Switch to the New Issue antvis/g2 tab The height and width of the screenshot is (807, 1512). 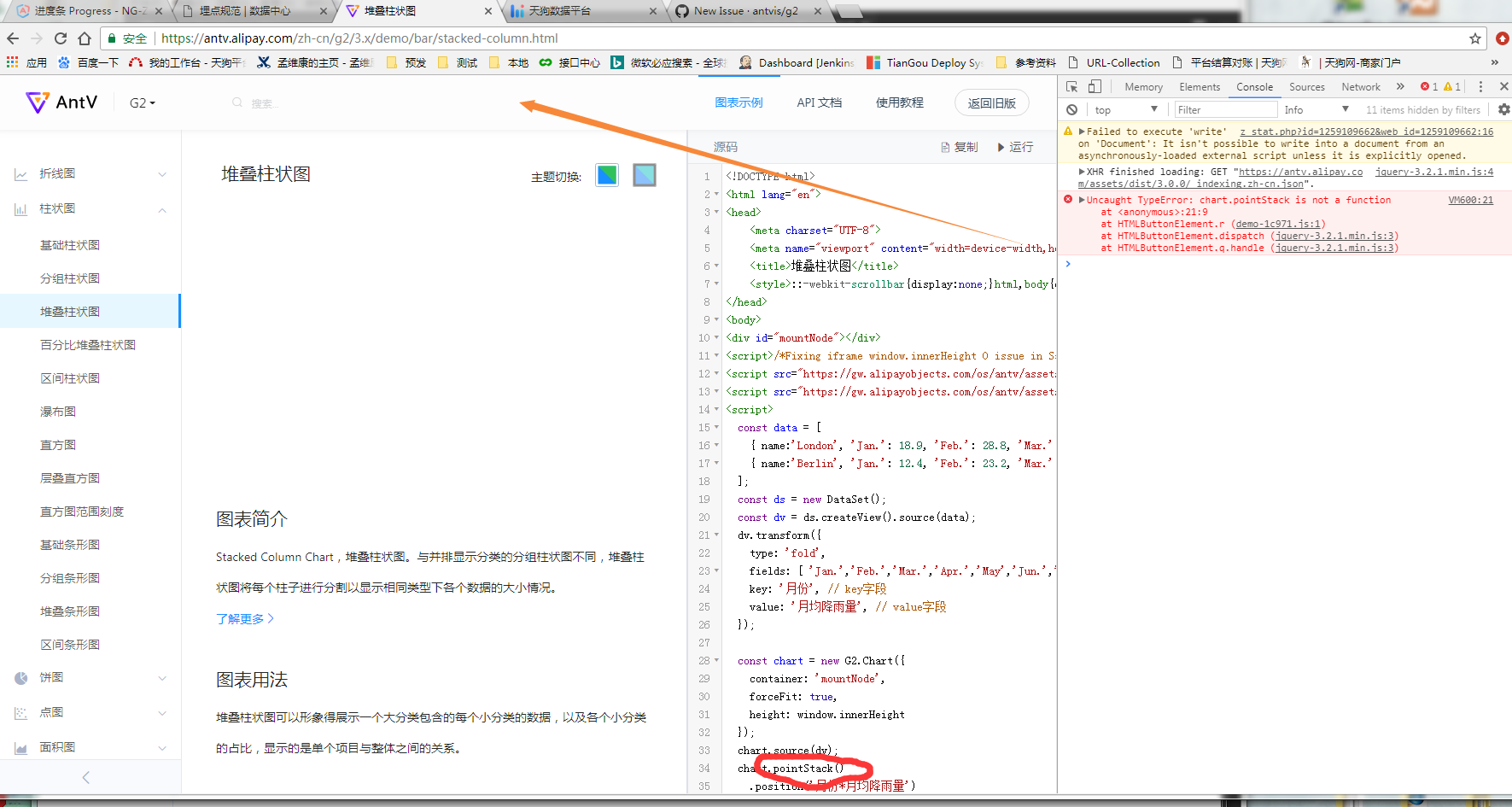[748, 11]
